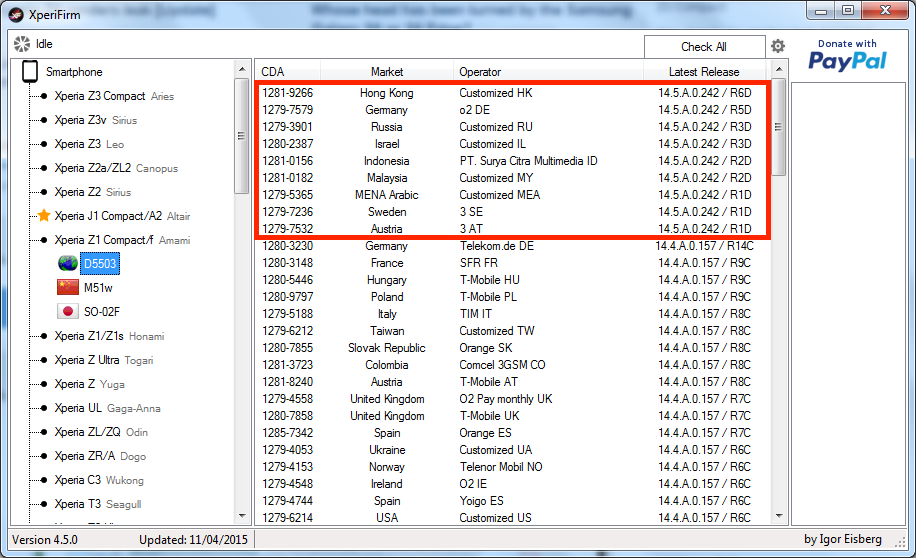Select the Telekom.de DE row
This screenshot has width=916, height=558.
[x=513, y=246]
